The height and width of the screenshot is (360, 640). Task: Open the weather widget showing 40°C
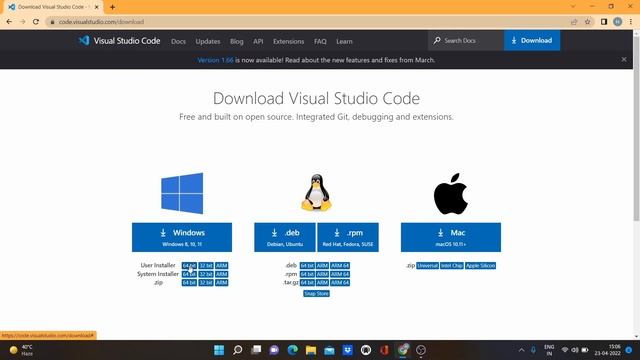click(x=21, y=350)
